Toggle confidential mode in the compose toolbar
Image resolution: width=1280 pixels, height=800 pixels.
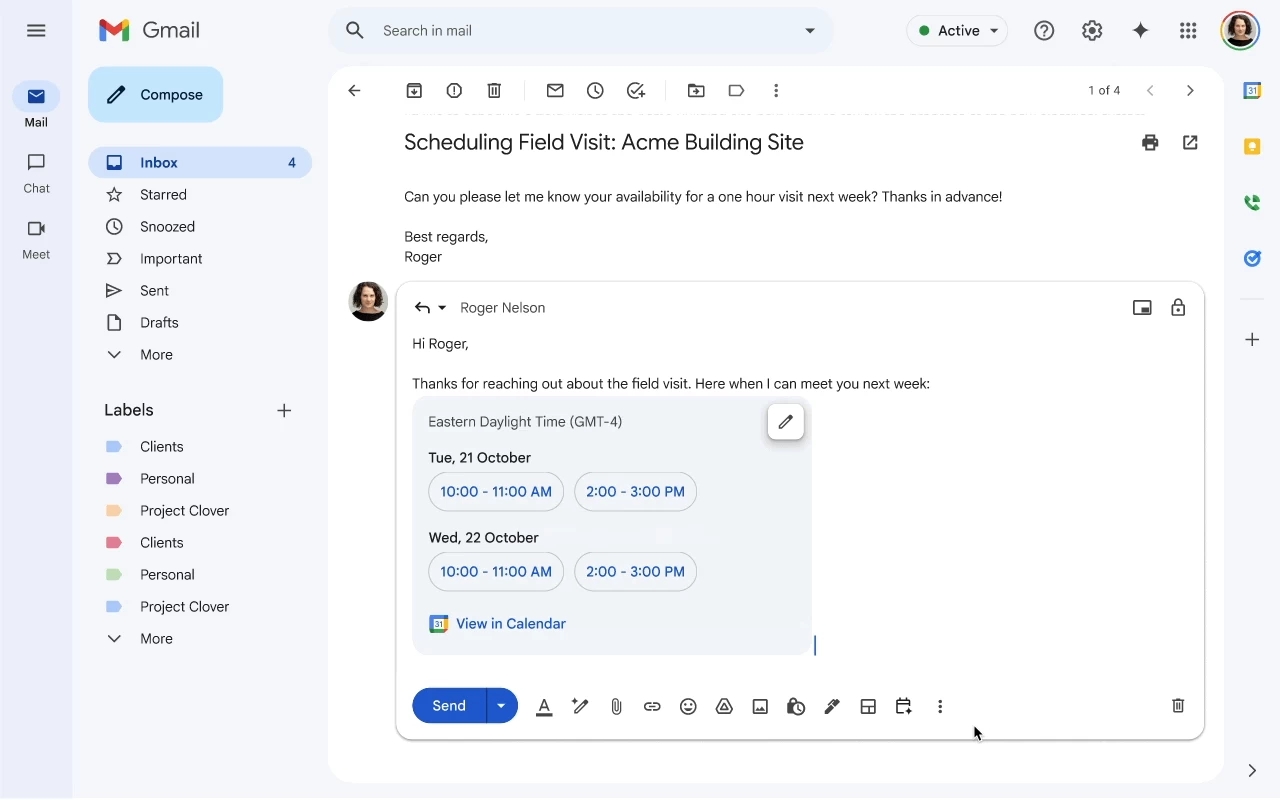796,706
